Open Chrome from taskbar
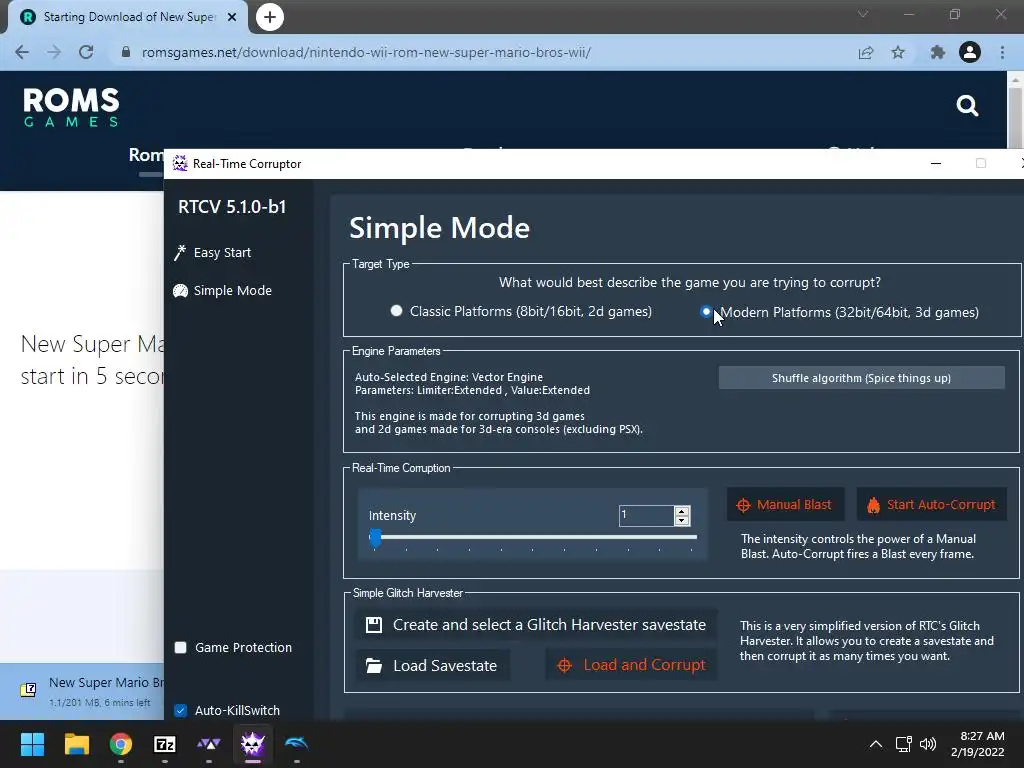The height and width of the screenshot is (768, 1024). [x=121, y=744]
